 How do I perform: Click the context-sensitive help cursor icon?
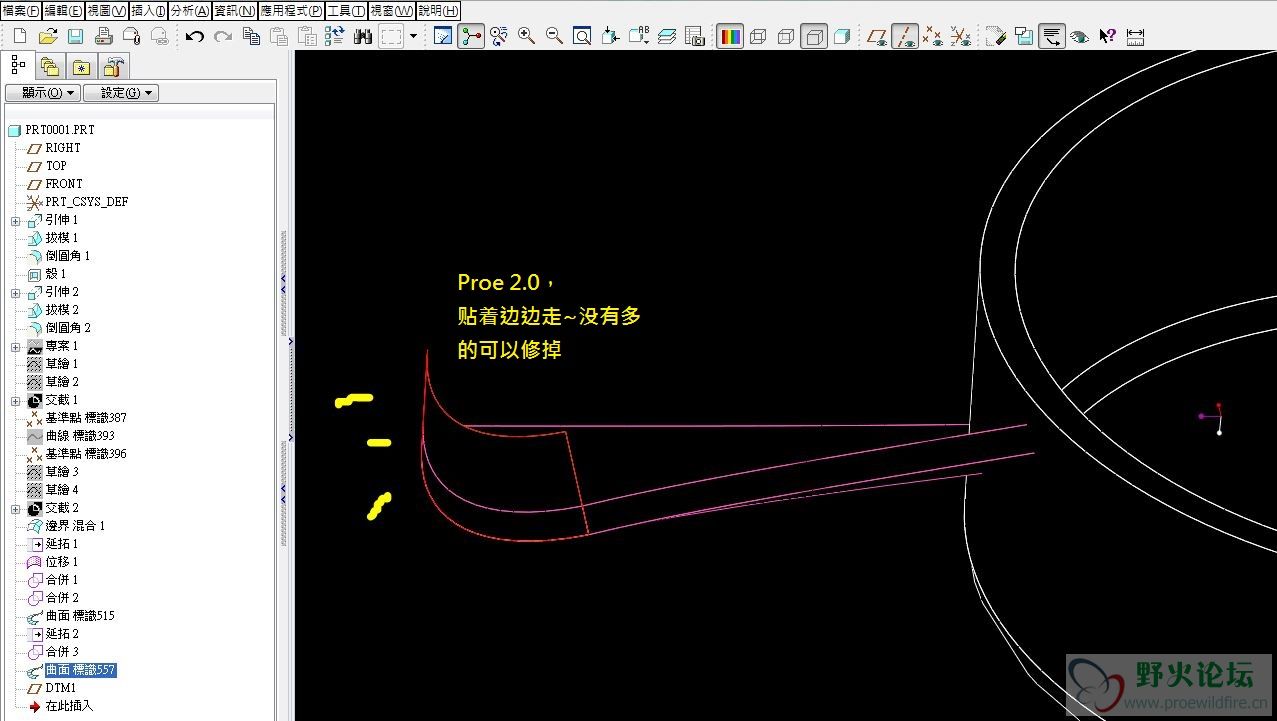(x=1107, y=36)
